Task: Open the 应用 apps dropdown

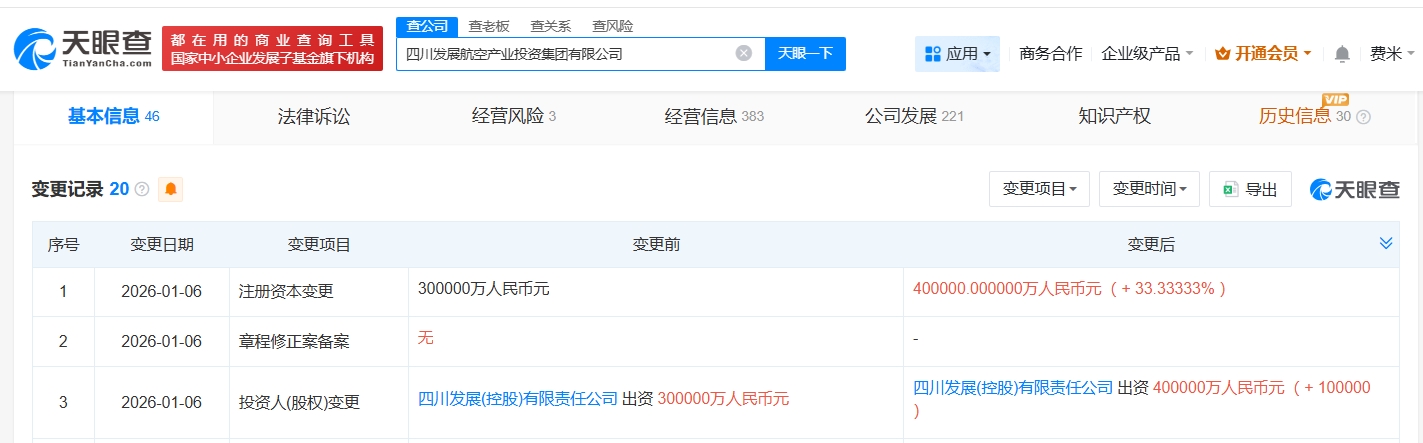Action: [x=957, y=54]
